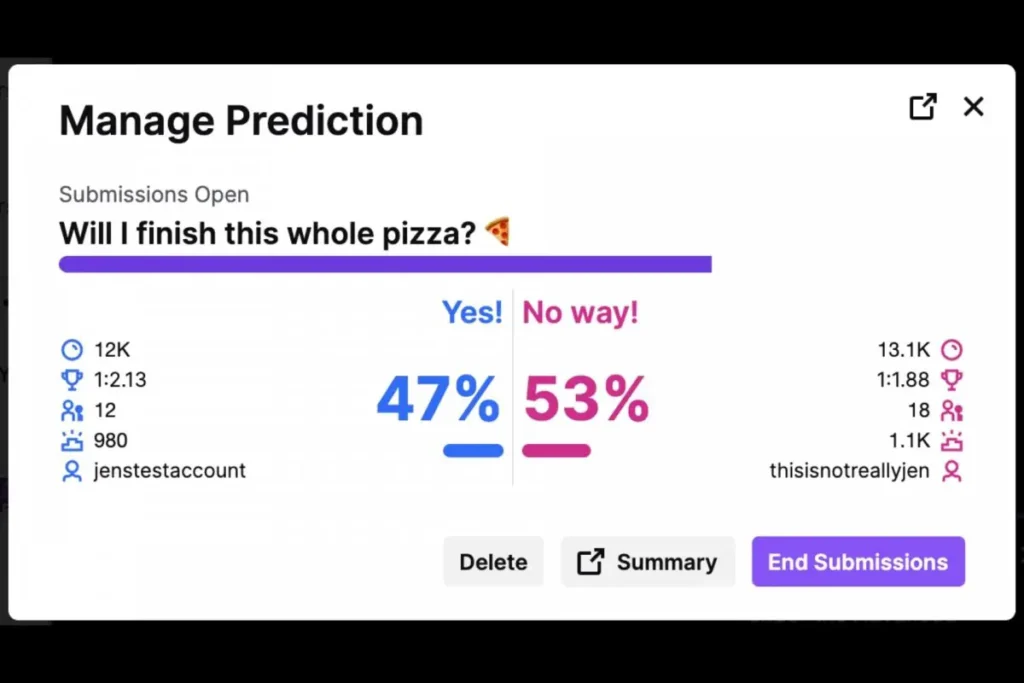Click the blue bar under 47%

[473, 451]
